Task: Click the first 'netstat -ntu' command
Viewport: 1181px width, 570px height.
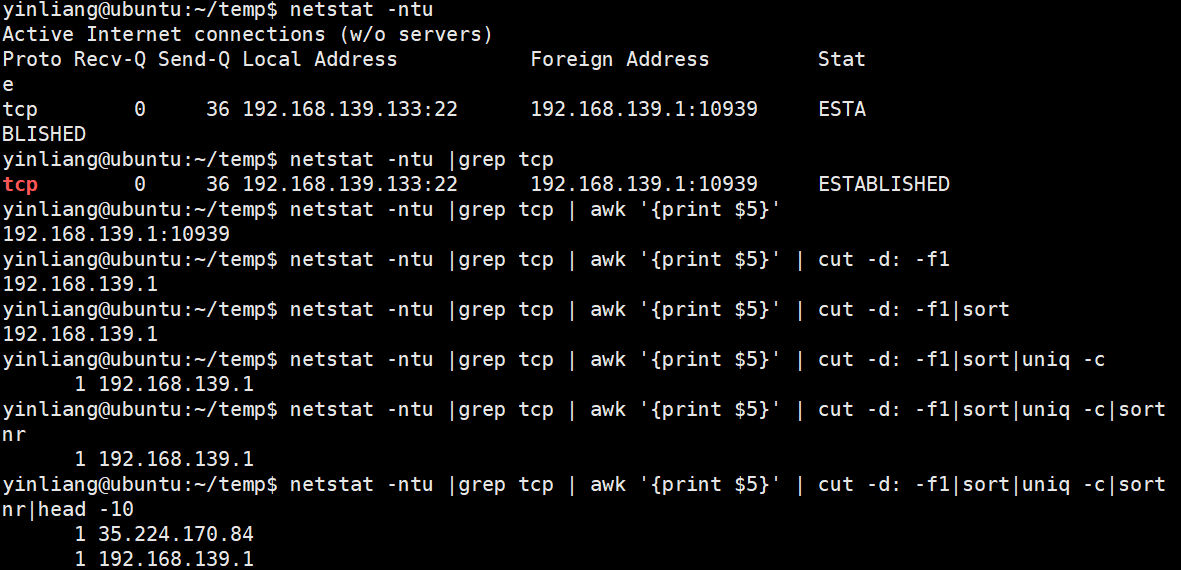Action: (362, 10)
